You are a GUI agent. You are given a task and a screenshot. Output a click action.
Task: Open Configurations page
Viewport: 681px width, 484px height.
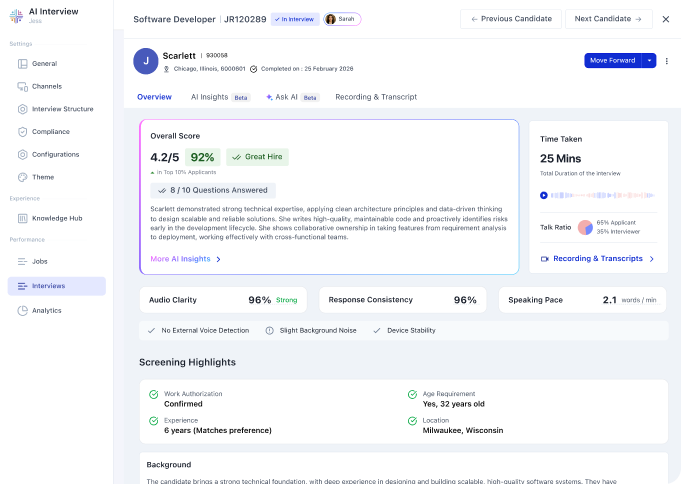[55, 154]
